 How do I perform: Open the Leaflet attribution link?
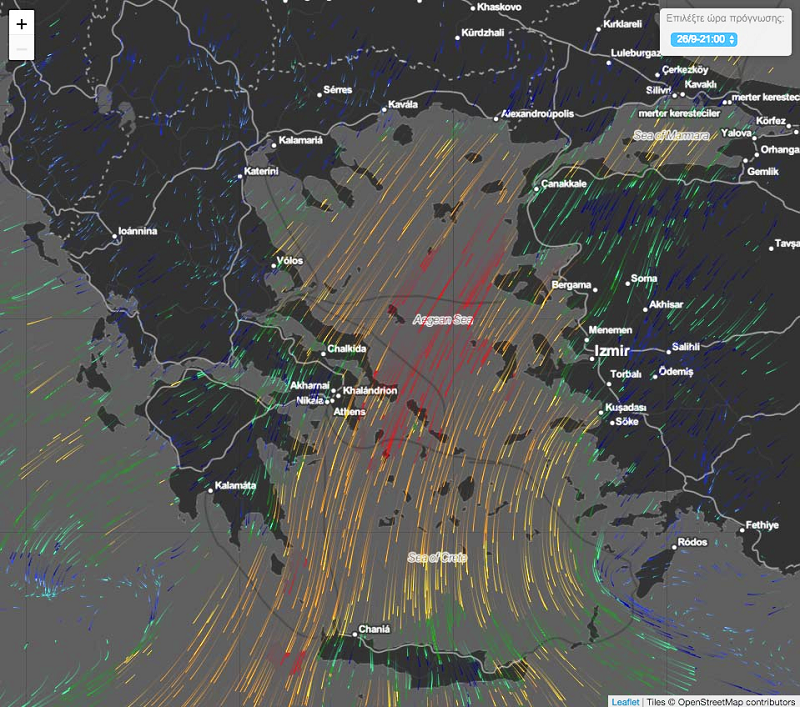point(625,701)
